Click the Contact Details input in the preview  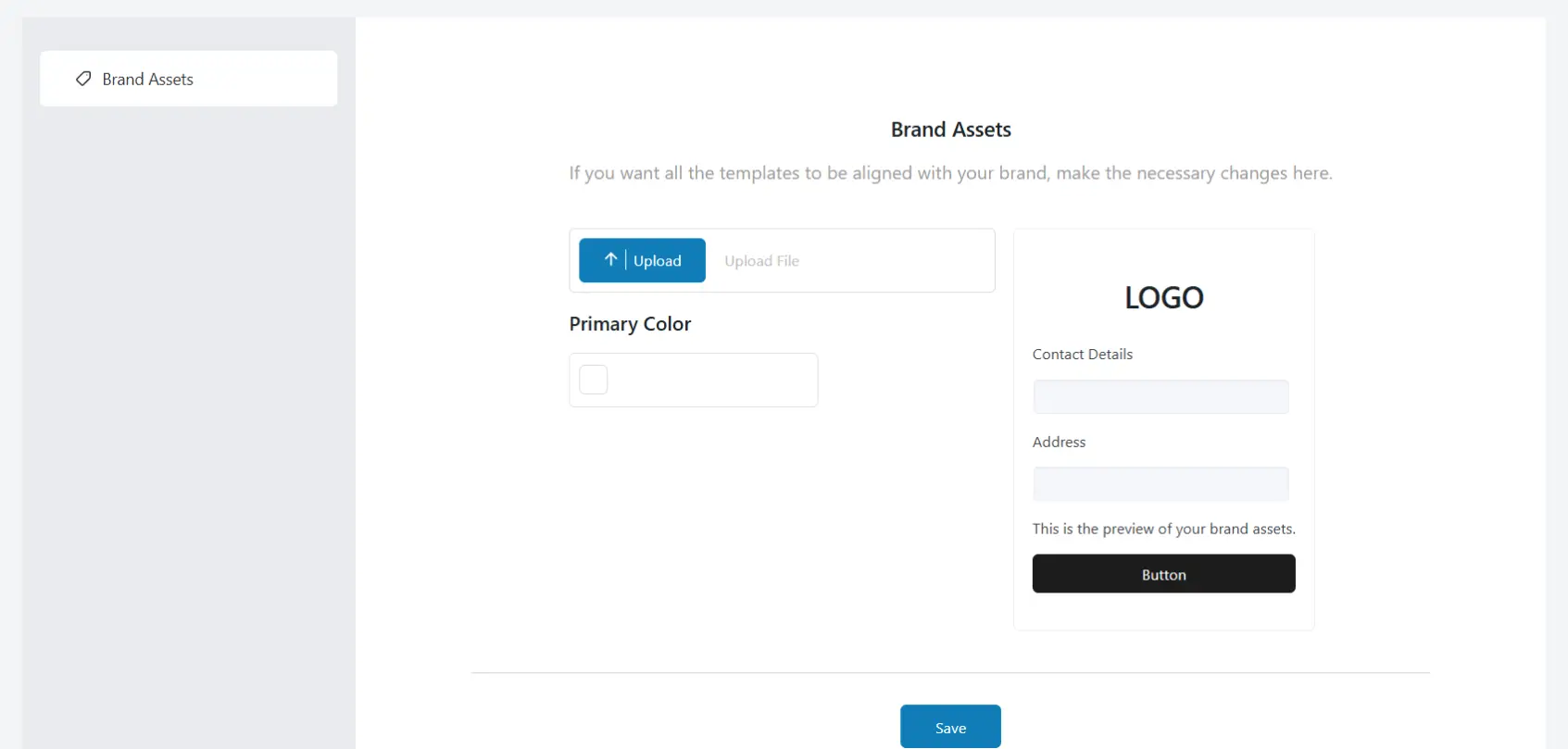(x=1160, y=396)
